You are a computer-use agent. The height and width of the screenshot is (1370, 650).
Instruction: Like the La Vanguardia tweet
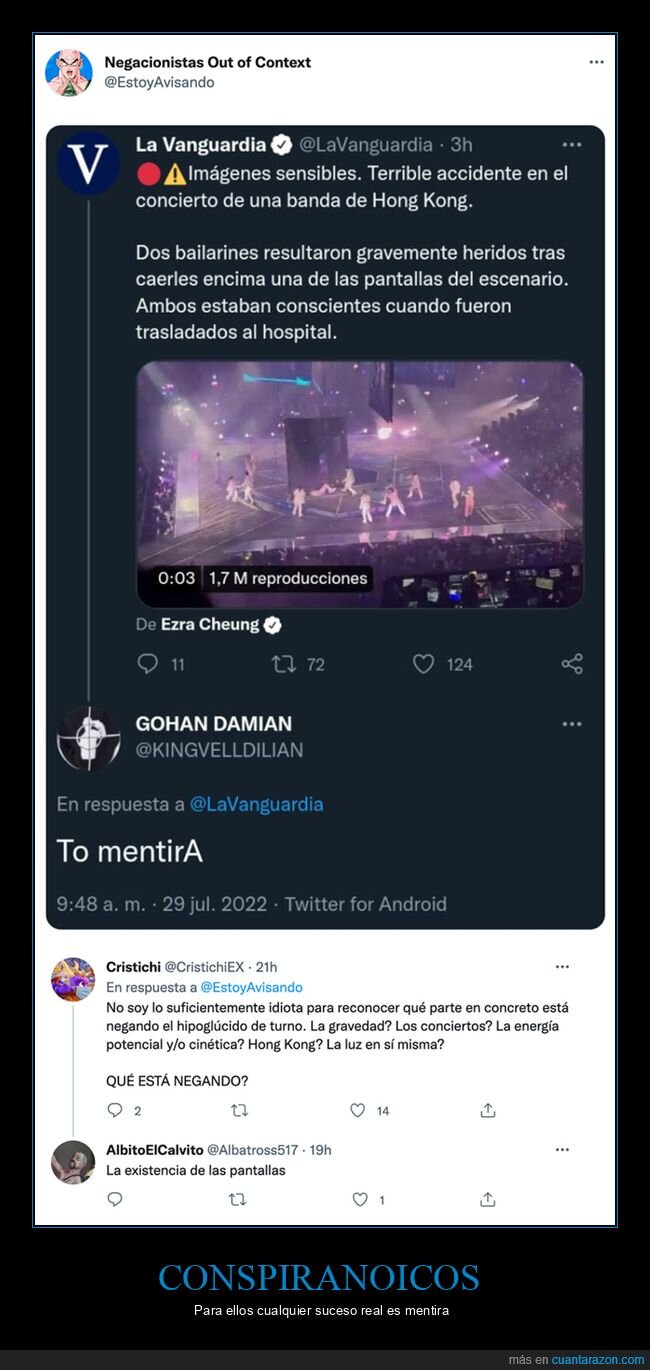(424, 664)
